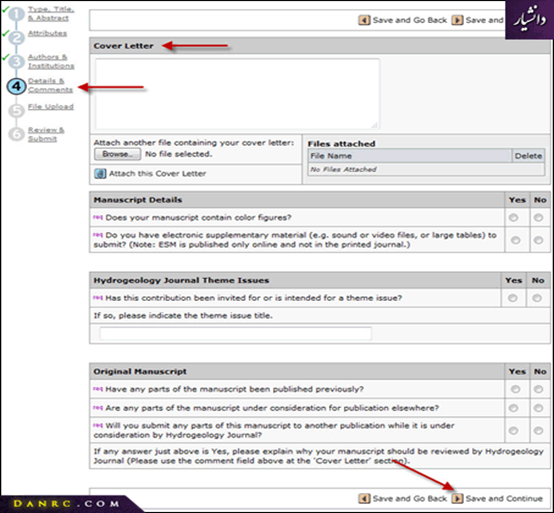
Task: Click the theme issue title input field
Action: [235, 333]
